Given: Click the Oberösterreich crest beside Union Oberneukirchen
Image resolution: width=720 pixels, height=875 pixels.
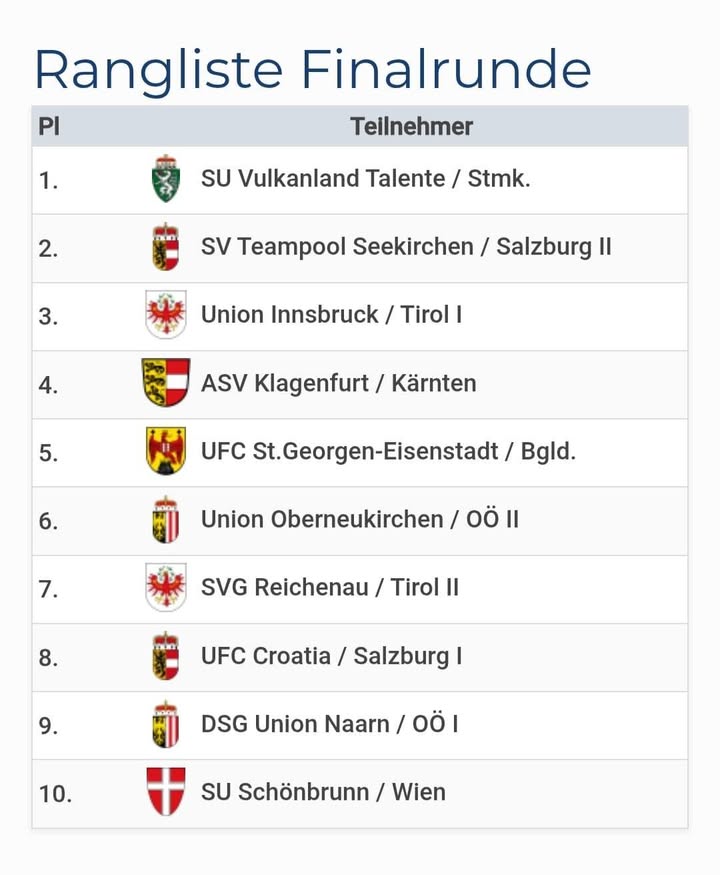Looking at the screenshot, I should [165, 520].
